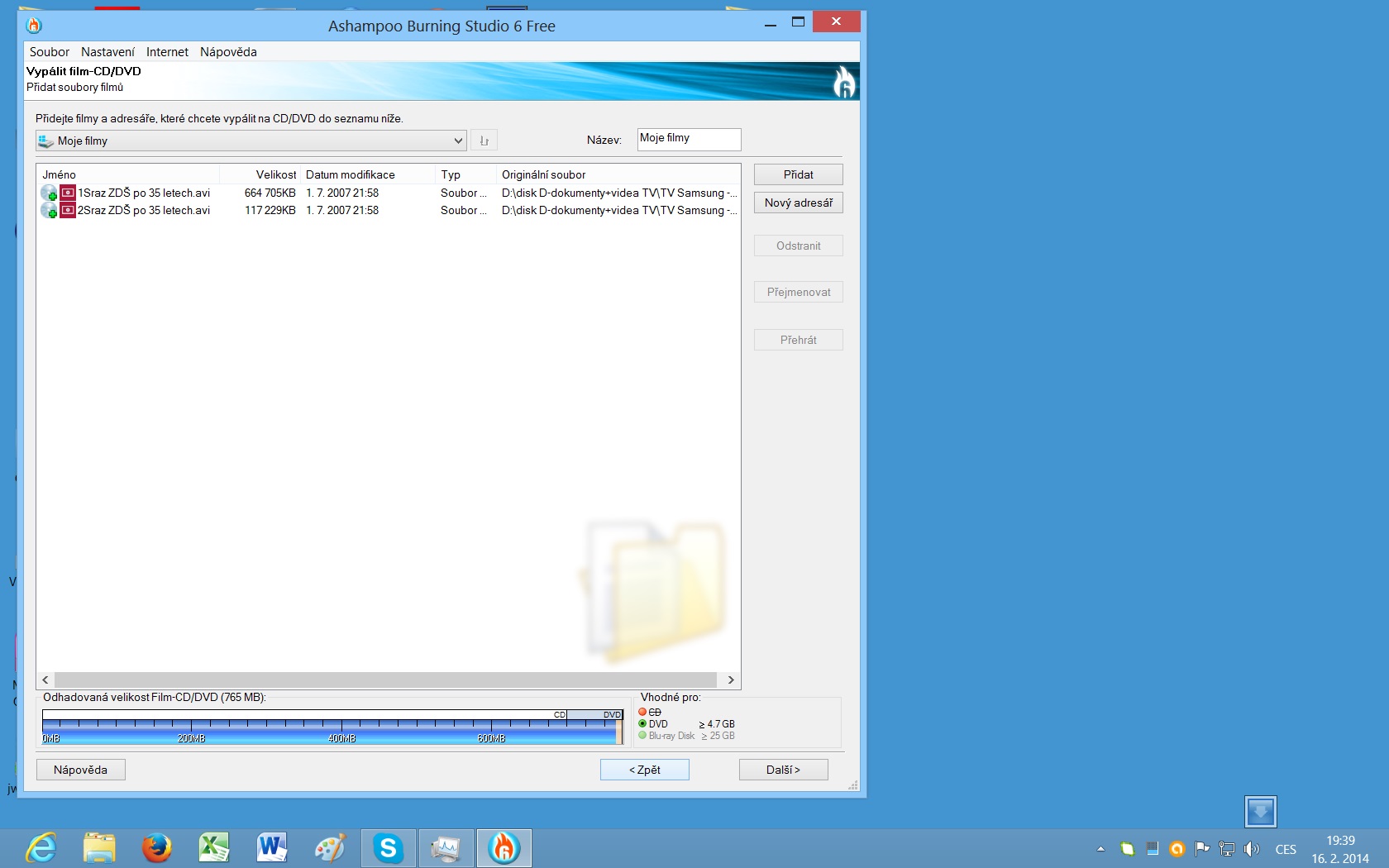This screenshot has height=868, width=1389.
Task: Click the 664 705KB size cell
Action: [270, 193]
